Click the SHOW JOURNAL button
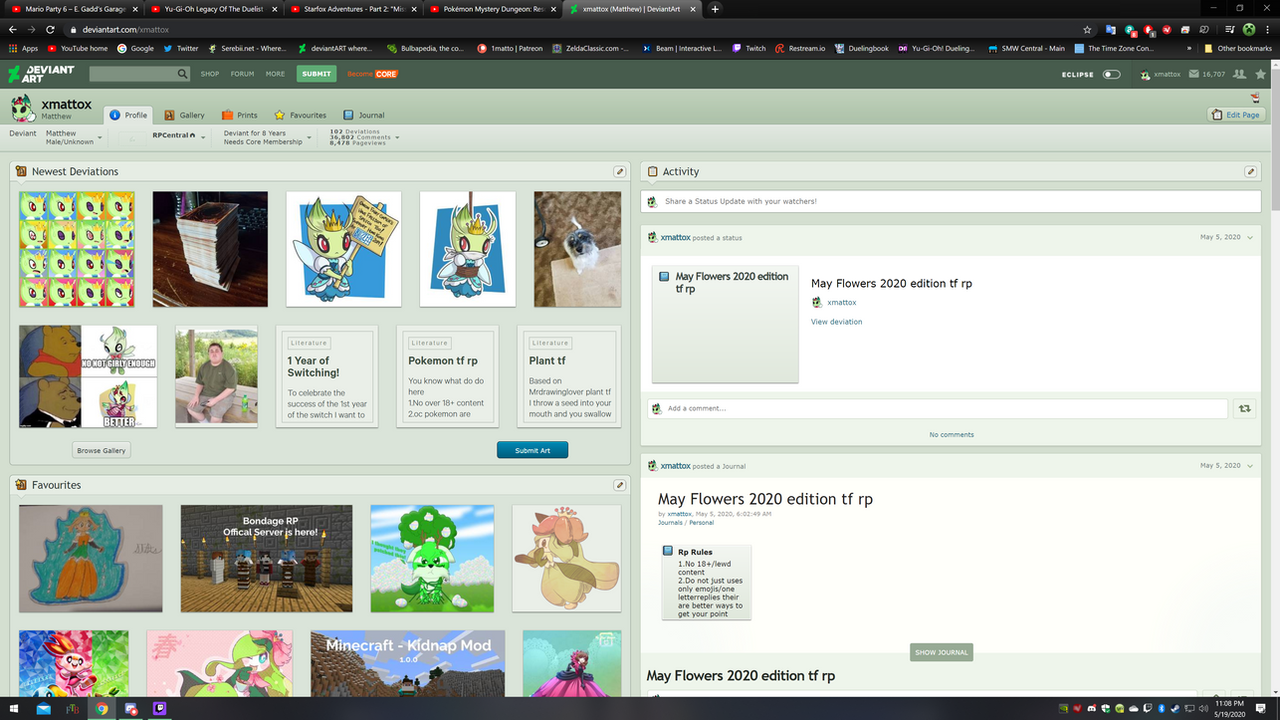Viewport: 1280px width, 720px height. [x=941, y=652]
